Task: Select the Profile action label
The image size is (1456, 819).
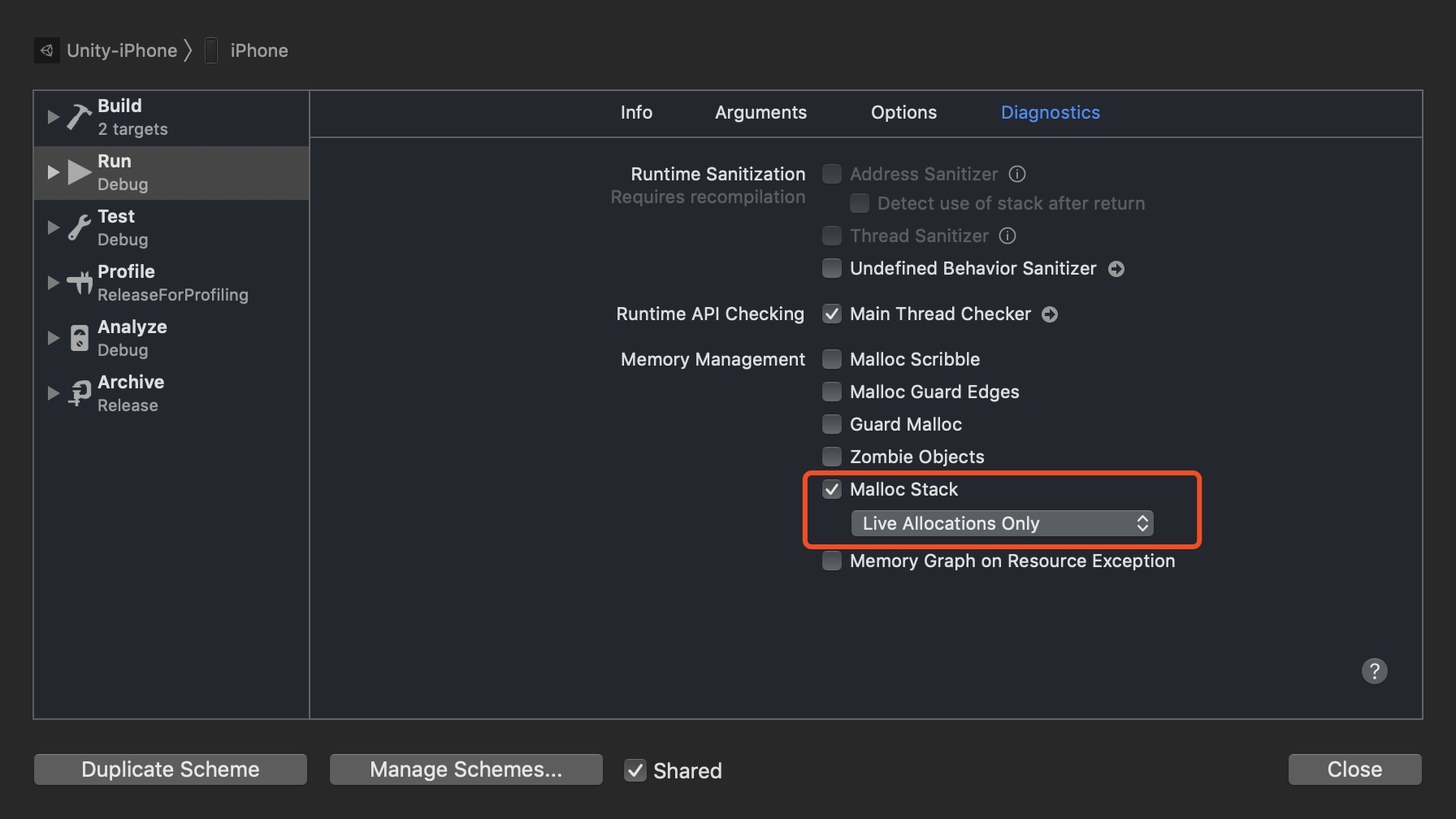Action: tap(126, 271)
